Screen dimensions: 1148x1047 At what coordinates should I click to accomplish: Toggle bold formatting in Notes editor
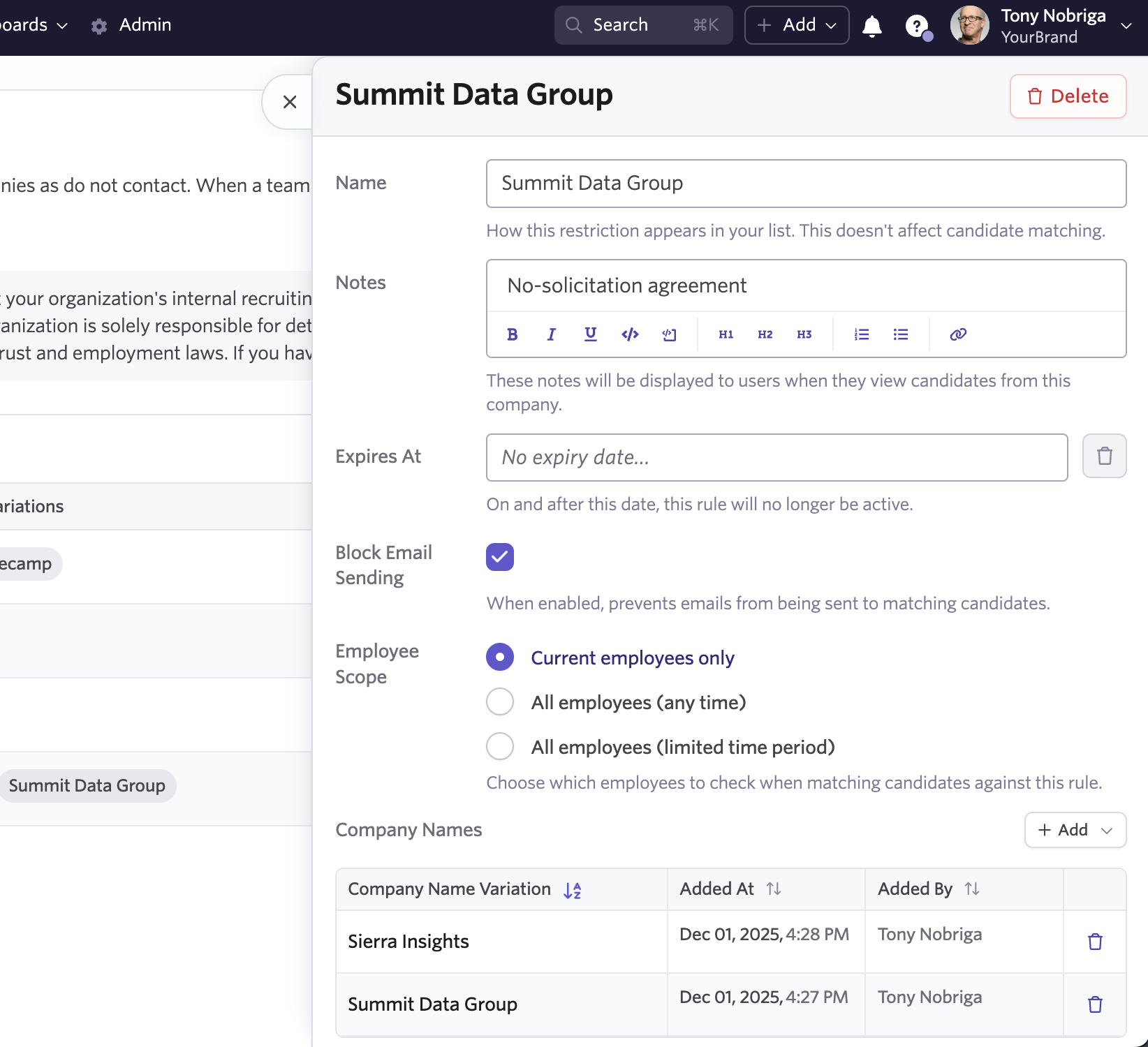(x=512, y=334)
